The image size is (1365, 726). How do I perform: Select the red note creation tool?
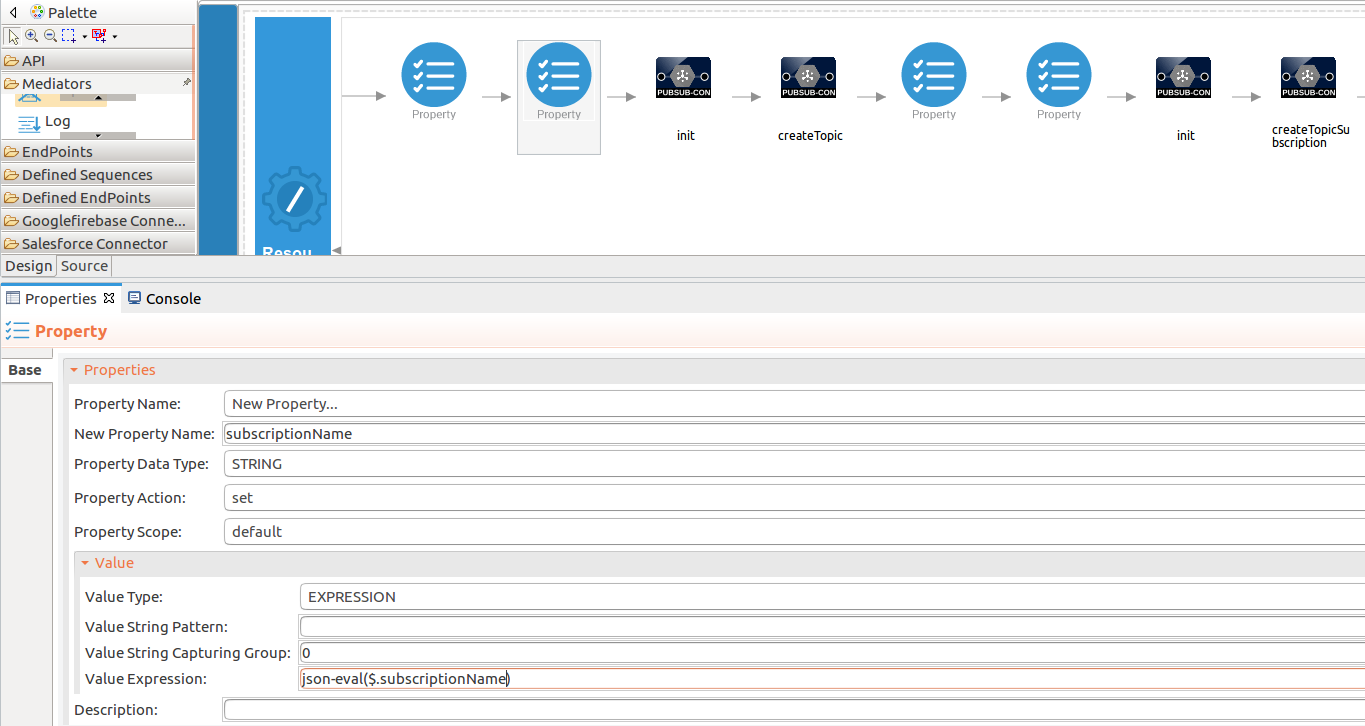(98, 36)
